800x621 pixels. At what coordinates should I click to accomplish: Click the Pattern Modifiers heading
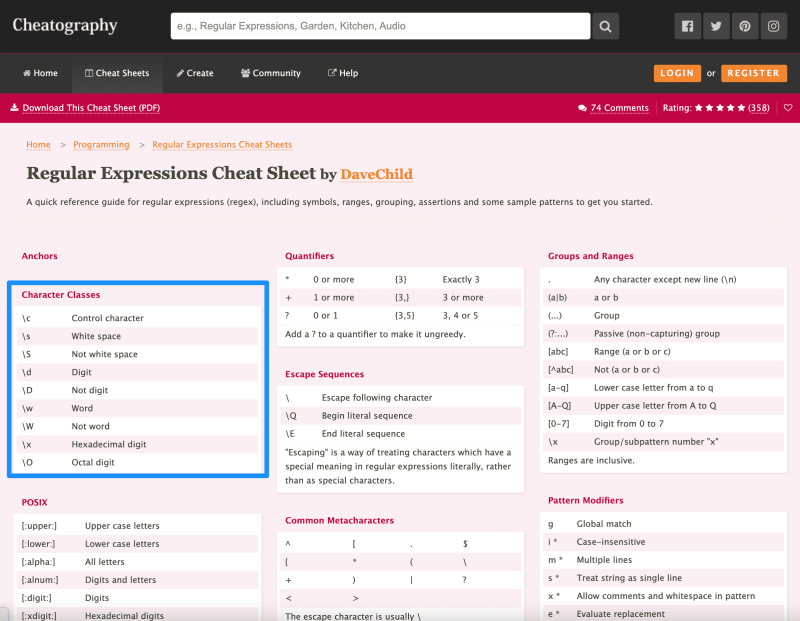pos(585,500)
